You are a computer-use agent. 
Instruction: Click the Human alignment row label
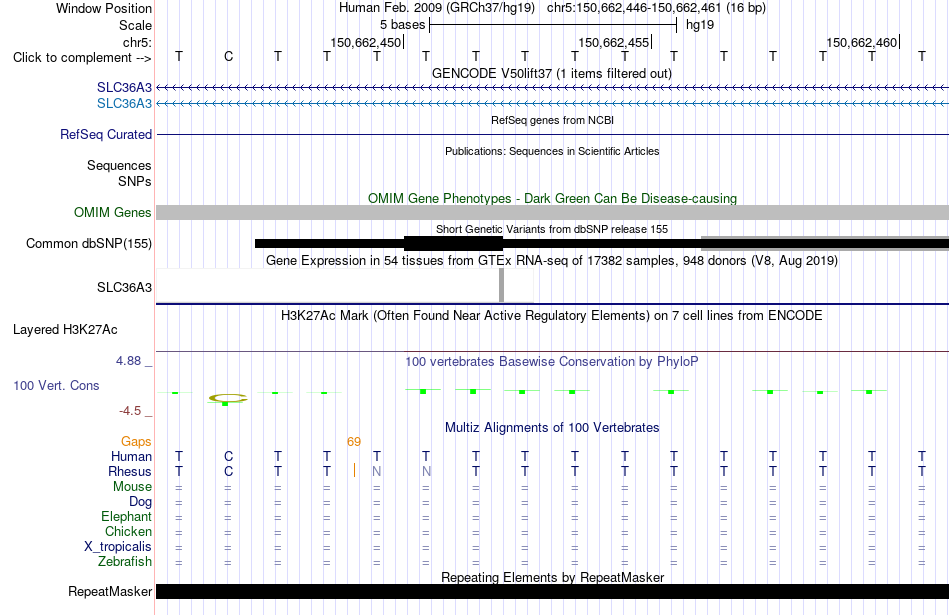tap(131, 456)
